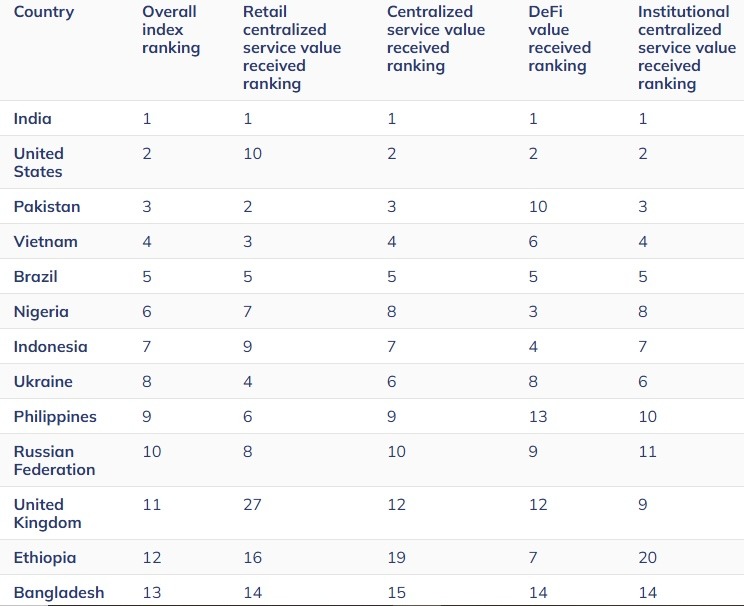744x606 pixels.
Task: Select the Ukraine row label
Action: (43, 381)
